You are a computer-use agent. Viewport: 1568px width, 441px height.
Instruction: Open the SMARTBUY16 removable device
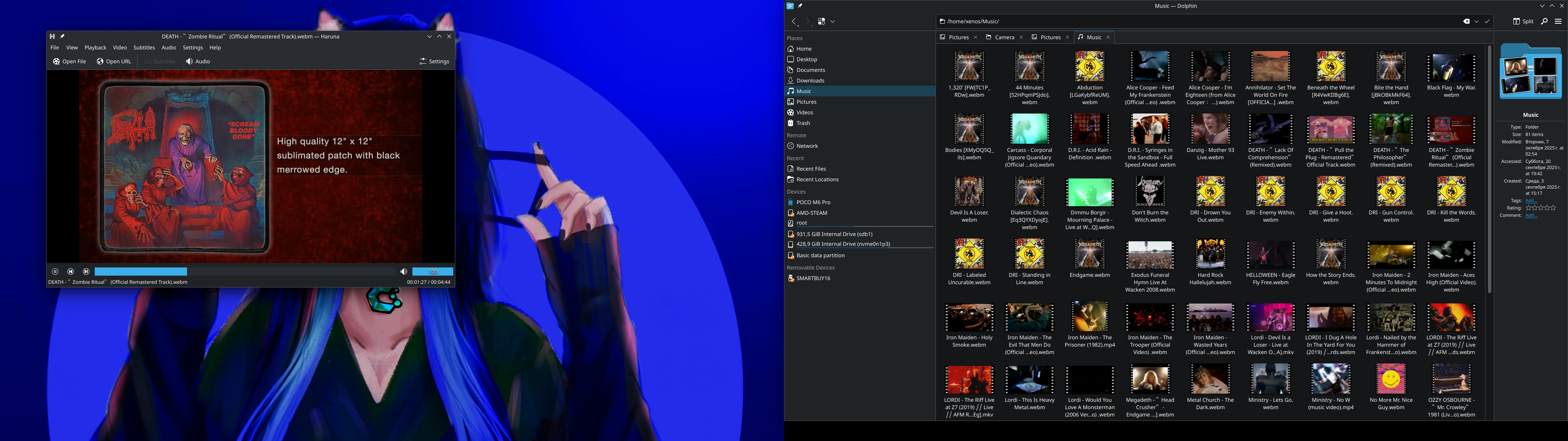click(813, 278)
